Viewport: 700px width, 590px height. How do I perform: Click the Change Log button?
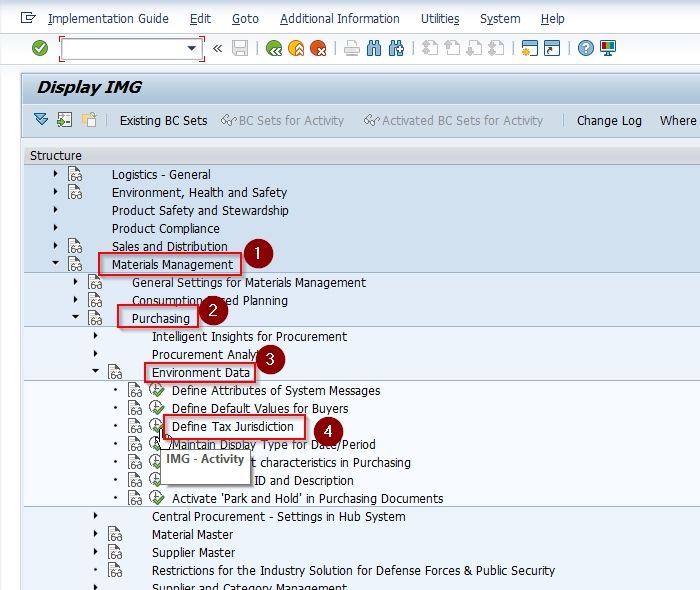609,120
